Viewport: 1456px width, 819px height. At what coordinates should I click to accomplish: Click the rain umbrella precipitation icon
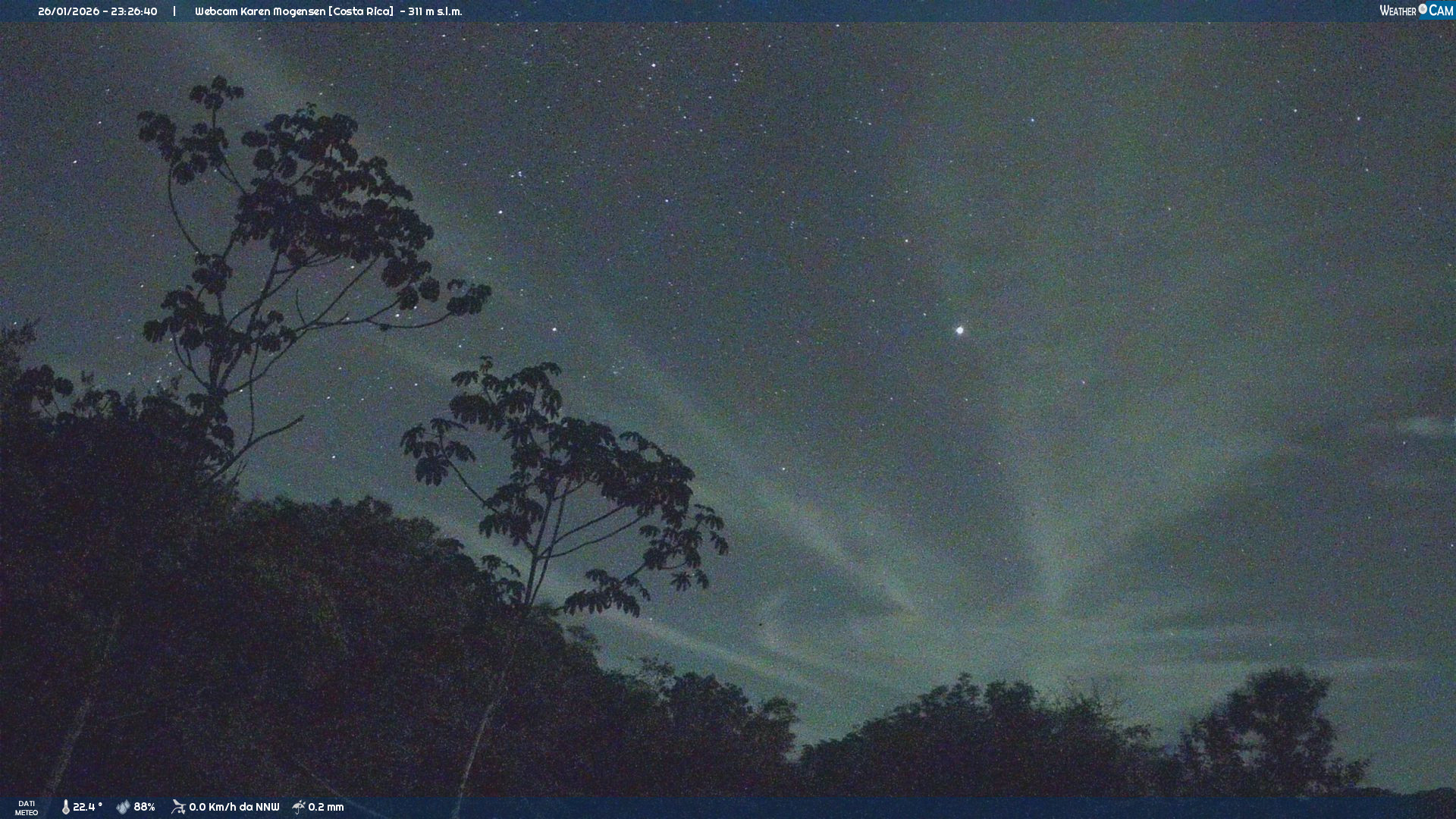pyautogui.click(x=299, y=807)
